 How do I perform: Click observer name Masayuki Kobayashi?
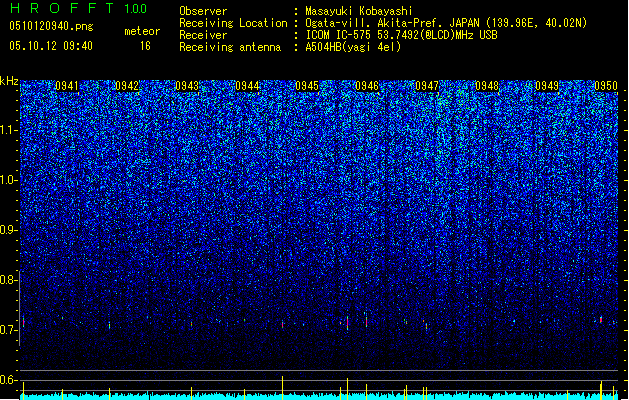359,11
